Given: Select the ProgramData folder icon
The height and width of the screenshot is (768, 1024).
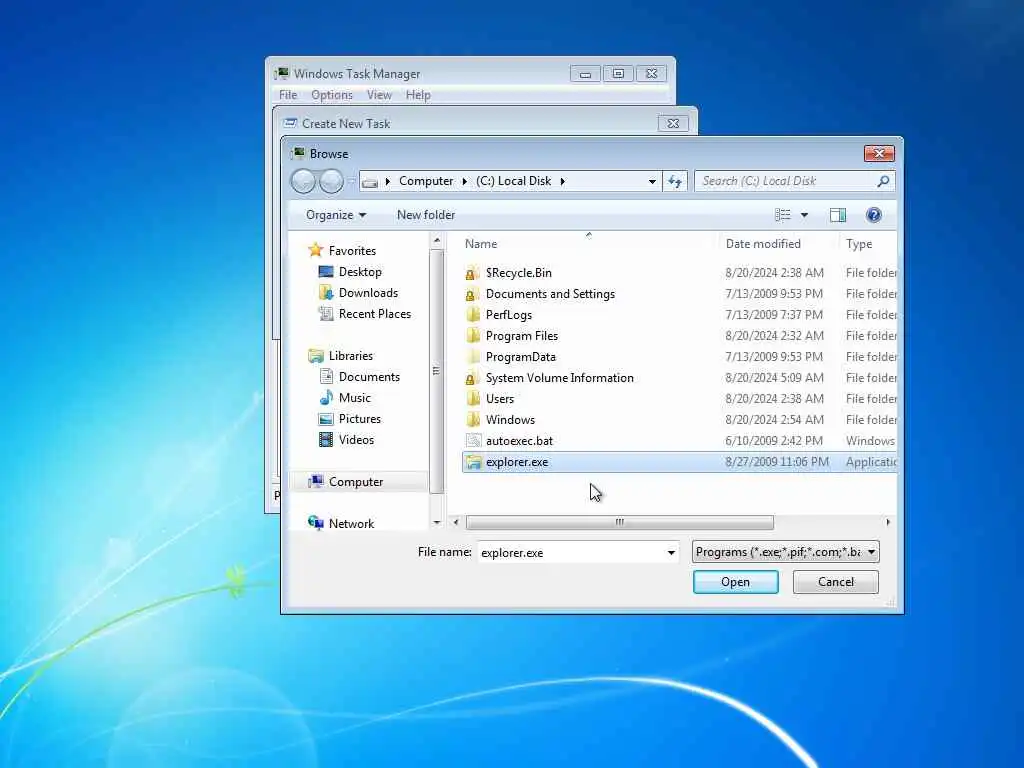Looking at the screenshot, I should [473, 357].
